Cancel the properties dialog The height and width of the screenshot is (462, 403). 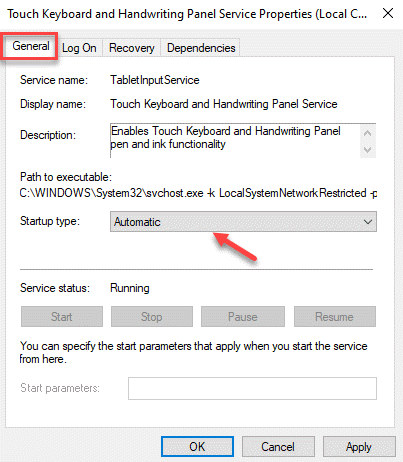pyautogui.click(x=278, y=447)
